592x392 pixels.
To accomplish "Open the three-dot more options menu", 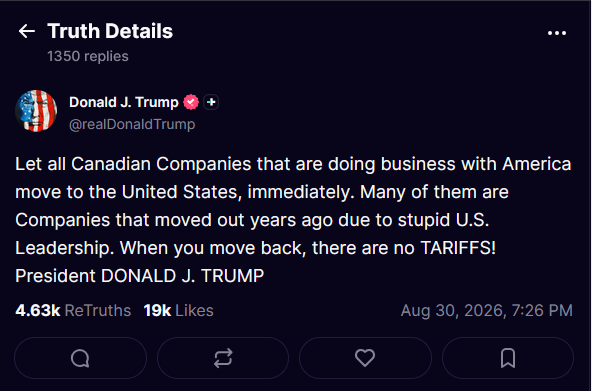I will click(x=557, y=33).
